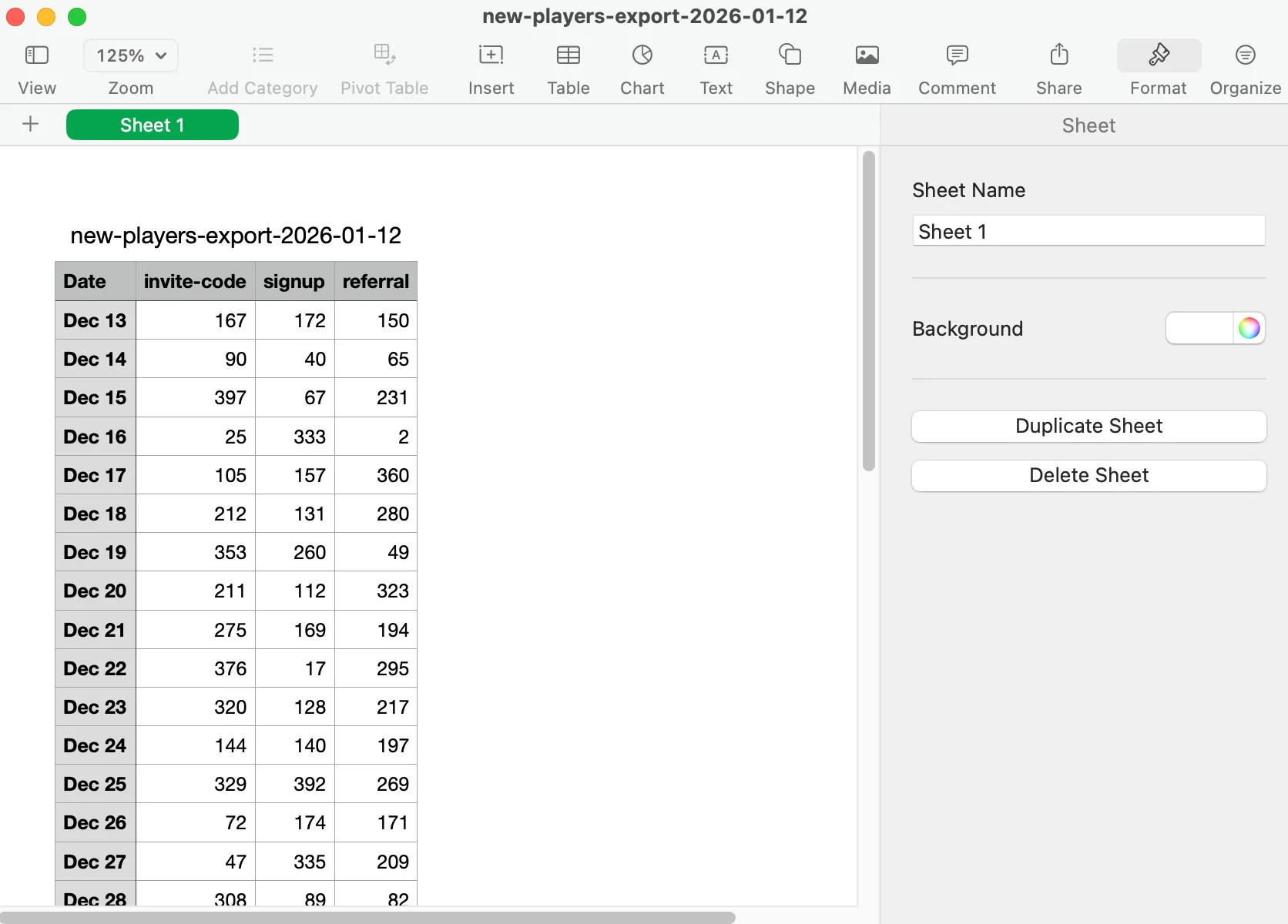
Task: Add a Text box
Action: coord(716,55)
